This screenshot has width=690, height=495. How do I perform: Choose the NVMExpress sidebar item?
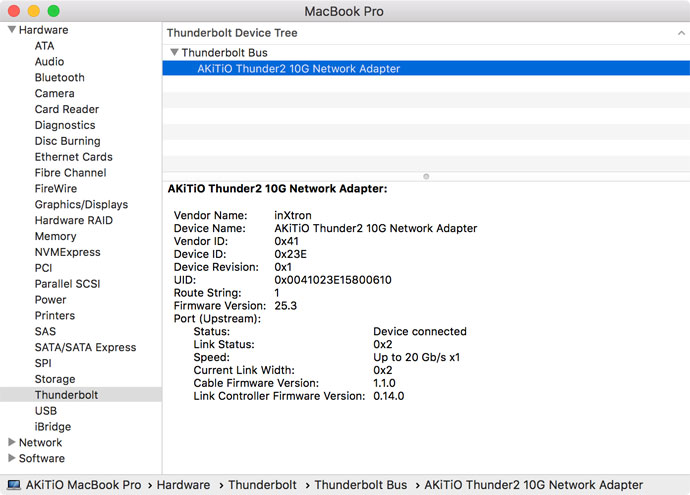pos(68,252)
